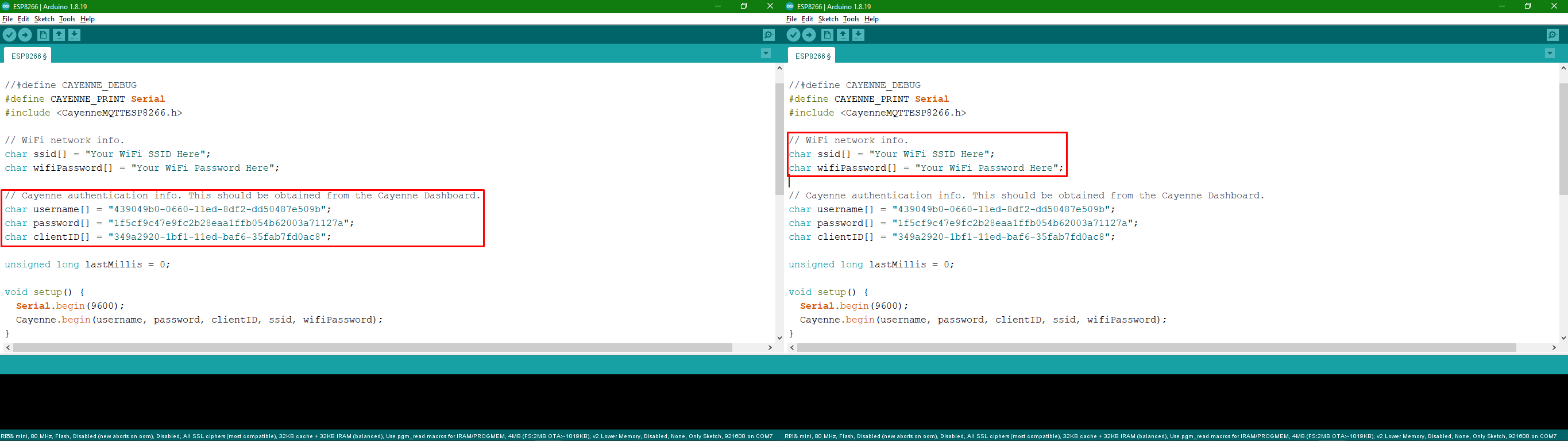This screenshot has height=441, width=1568.
Task: Click Verify checkmark in right Arduino window
Action: tap(793, 34)
